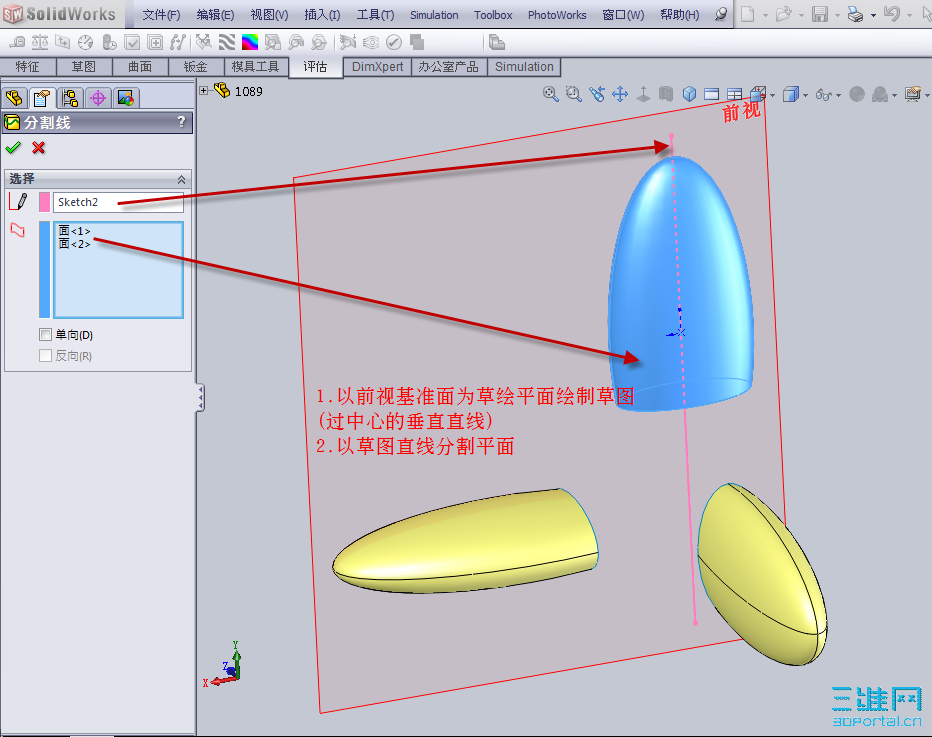Open the Save dropdown arrow
932x737 pixels.
pos(837,15)
